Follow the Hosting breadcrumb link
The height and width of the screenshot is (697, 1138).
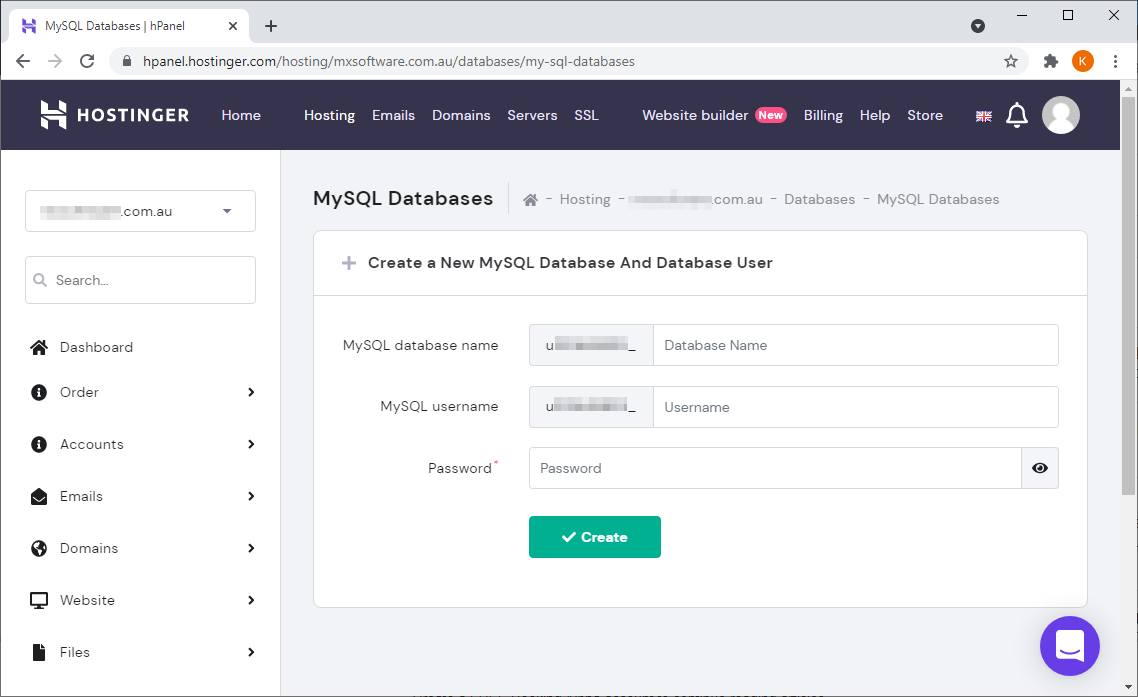point(585,200)
